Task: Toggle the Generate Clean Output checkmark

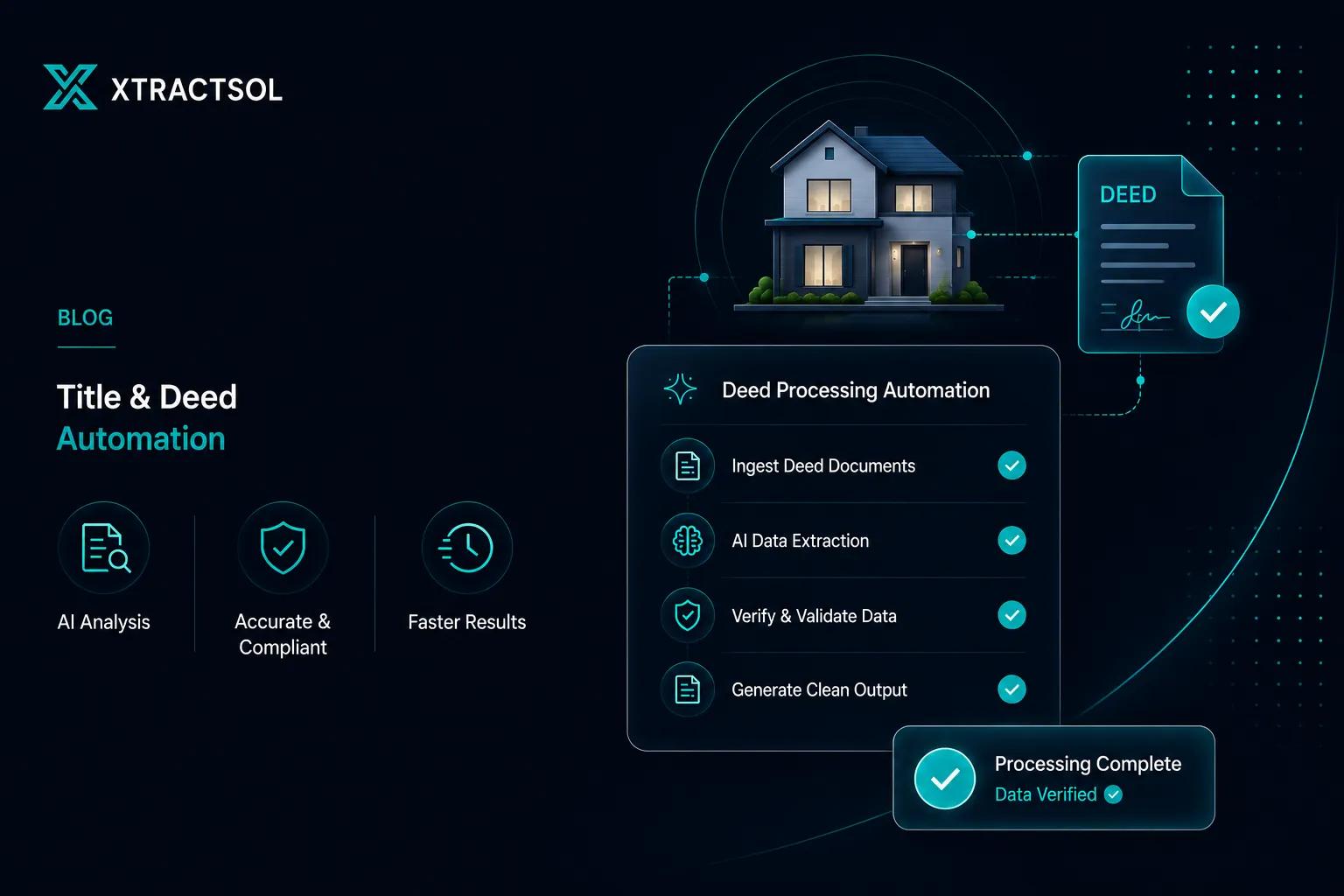Action: click(1011, 689)
